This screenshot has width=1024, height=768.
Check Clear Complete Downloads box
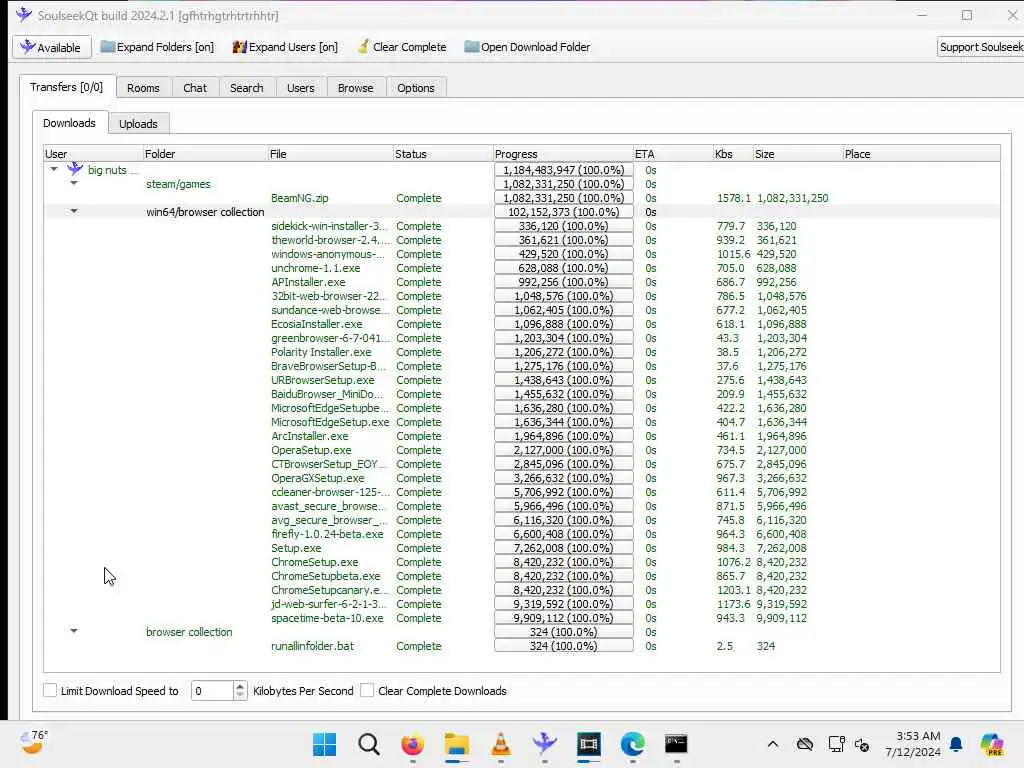tap(367, 690)
